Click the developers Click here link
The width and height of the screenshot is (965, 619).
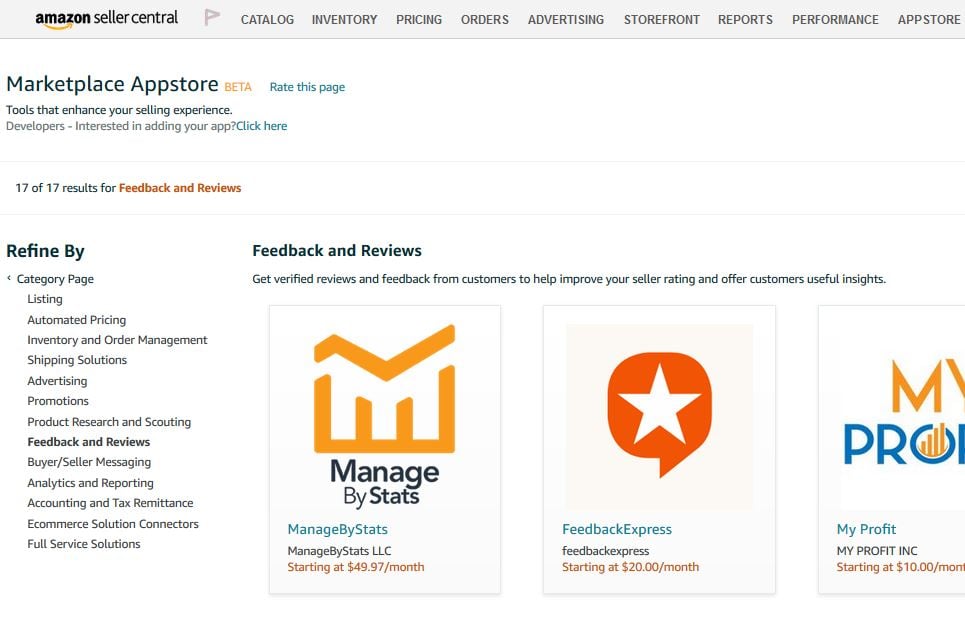click(x=262, y=126)
